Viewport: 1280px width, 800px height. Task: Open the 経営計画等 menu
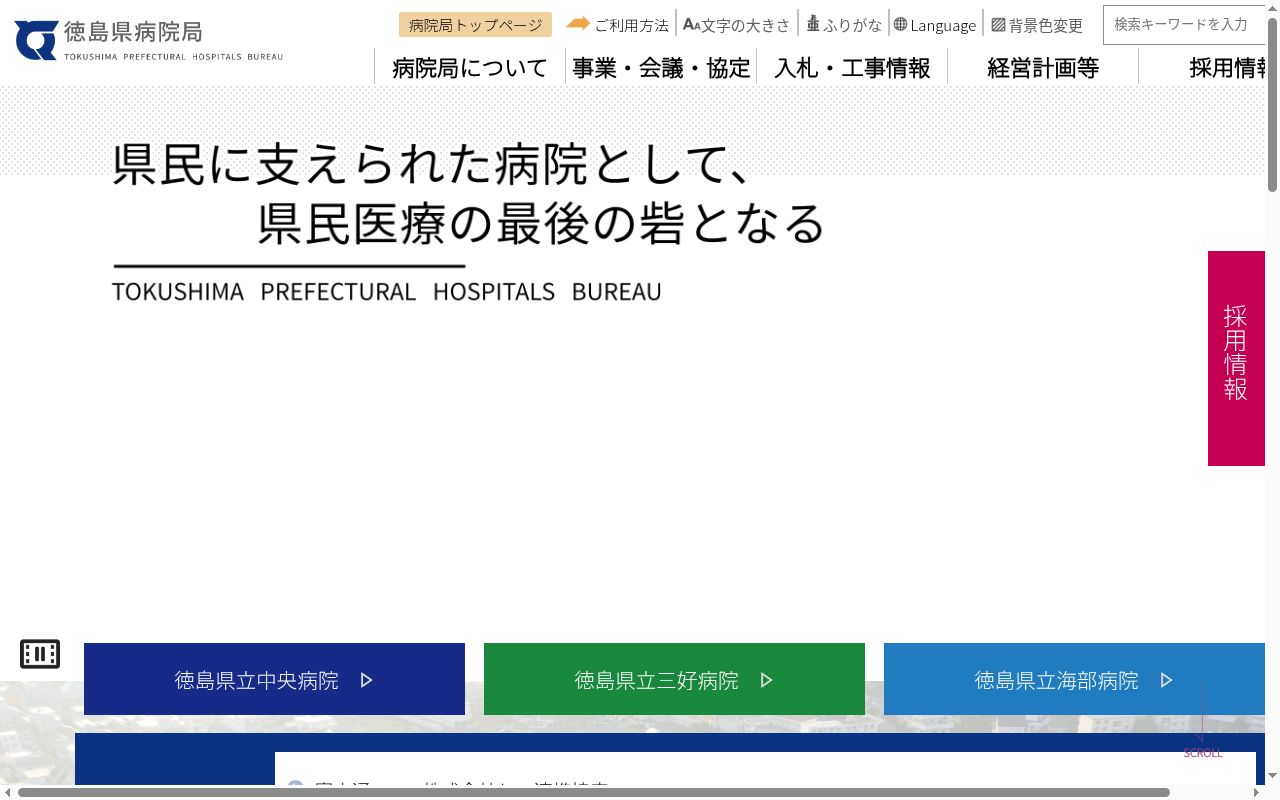click(x=1043, y=67)
